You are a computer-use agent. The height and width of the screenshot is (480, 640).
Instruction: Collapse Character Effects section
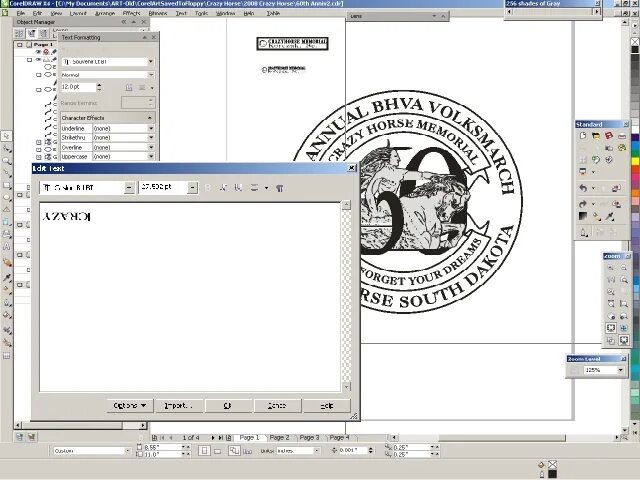[150, 118]
